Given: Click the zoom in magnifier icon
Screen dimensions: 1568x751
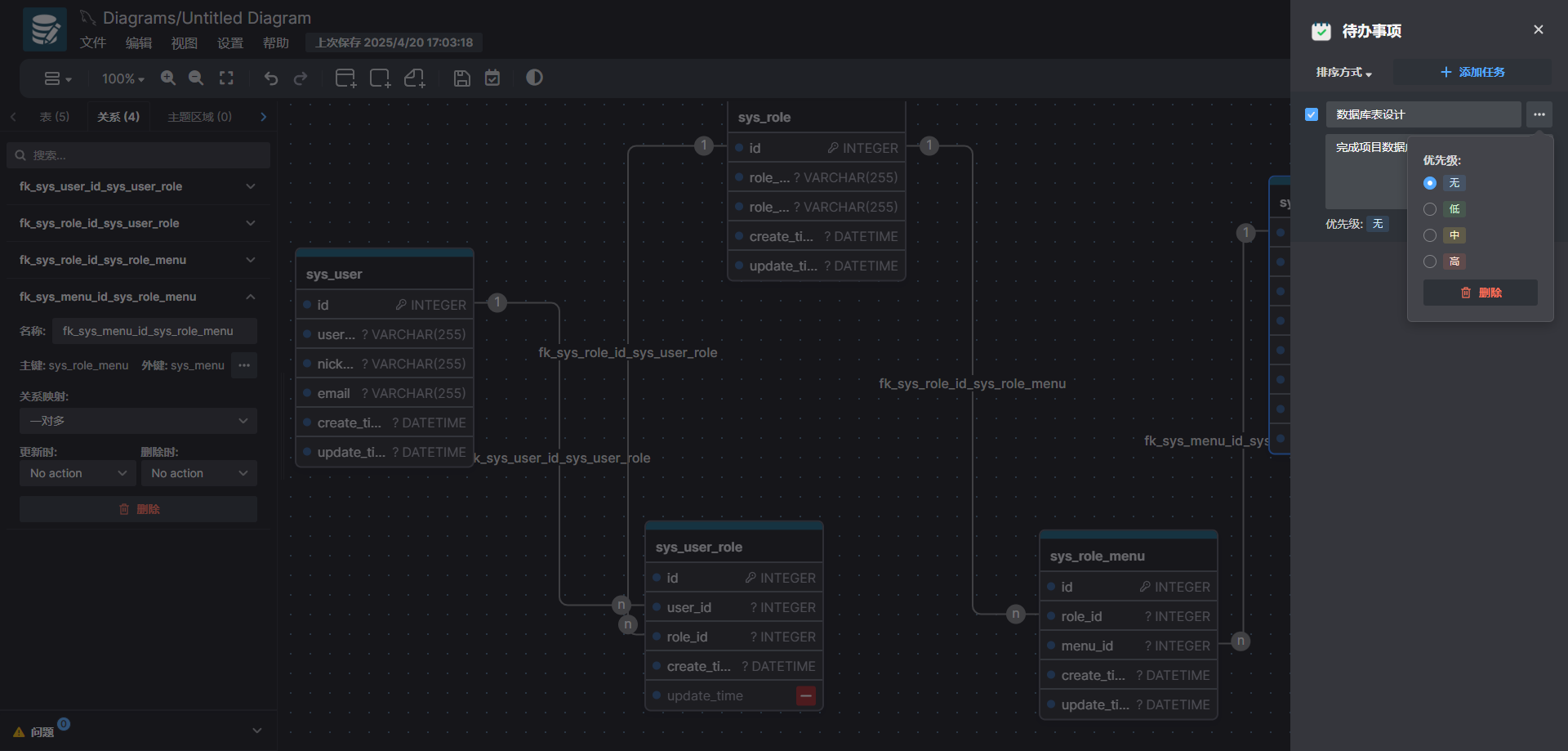Looking at the screenshot, I should point(168,78).
